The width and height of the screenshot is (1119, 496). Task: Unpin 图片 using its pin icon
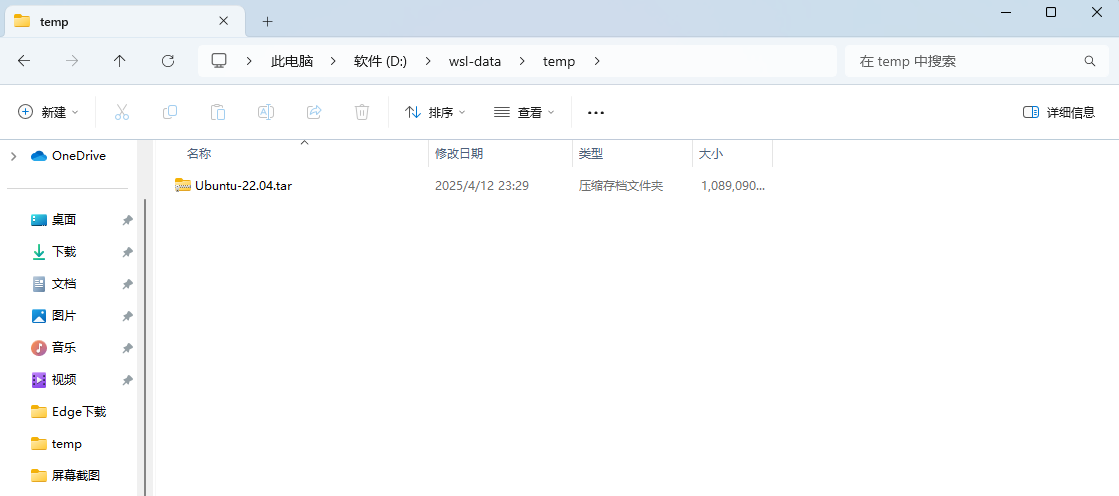(x=127, y=316)
